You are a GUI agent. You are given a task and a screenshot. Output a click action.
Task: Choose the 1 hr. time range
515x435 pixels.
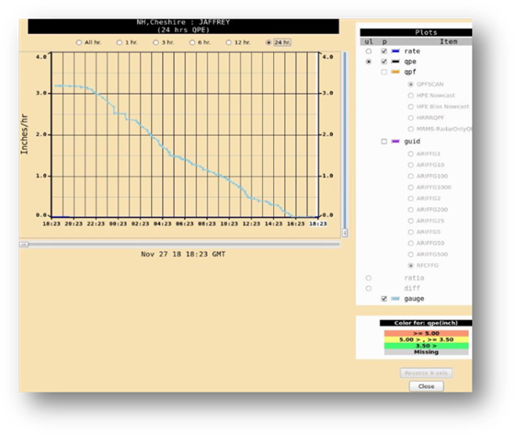119,43
